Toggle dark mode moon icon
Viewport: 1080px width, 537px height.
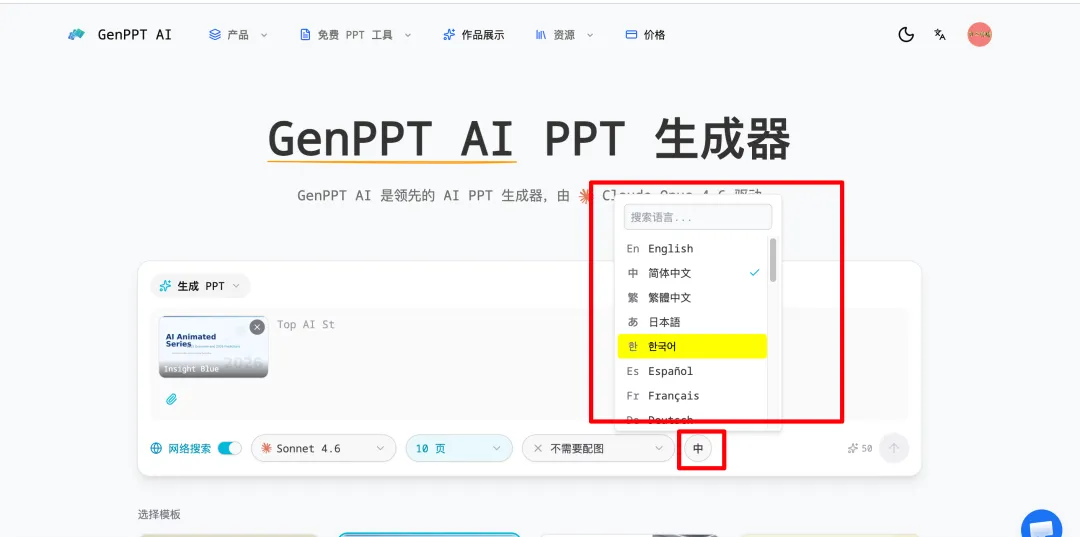coord(906,34)
